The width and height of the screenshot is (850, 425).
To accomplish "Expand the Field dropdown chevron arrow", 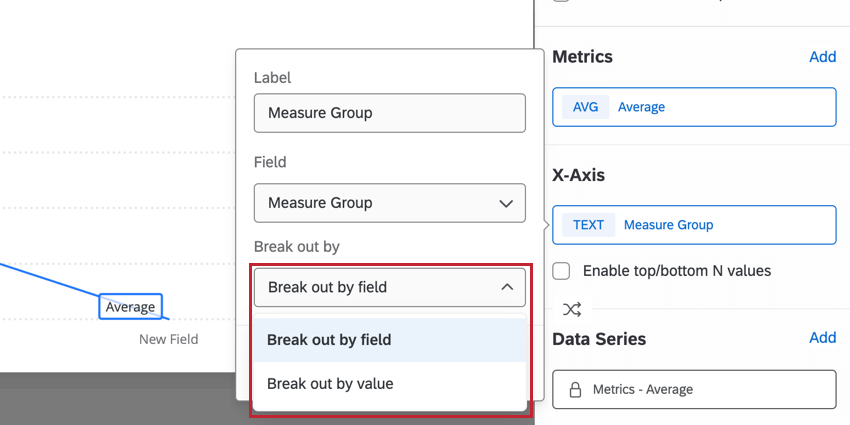I will click(506, 203).
